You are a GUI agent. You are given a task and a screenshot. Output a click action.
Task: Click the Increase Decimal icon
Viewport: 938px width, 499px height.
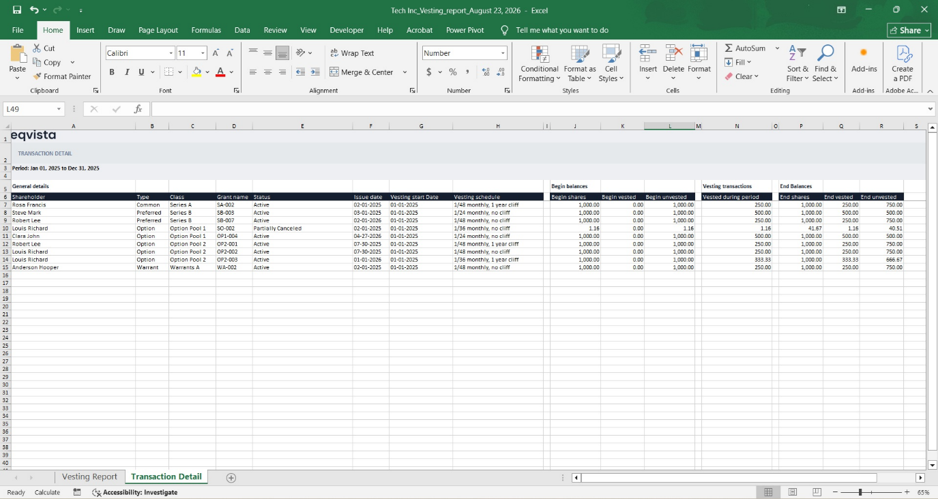coord(485,72)
